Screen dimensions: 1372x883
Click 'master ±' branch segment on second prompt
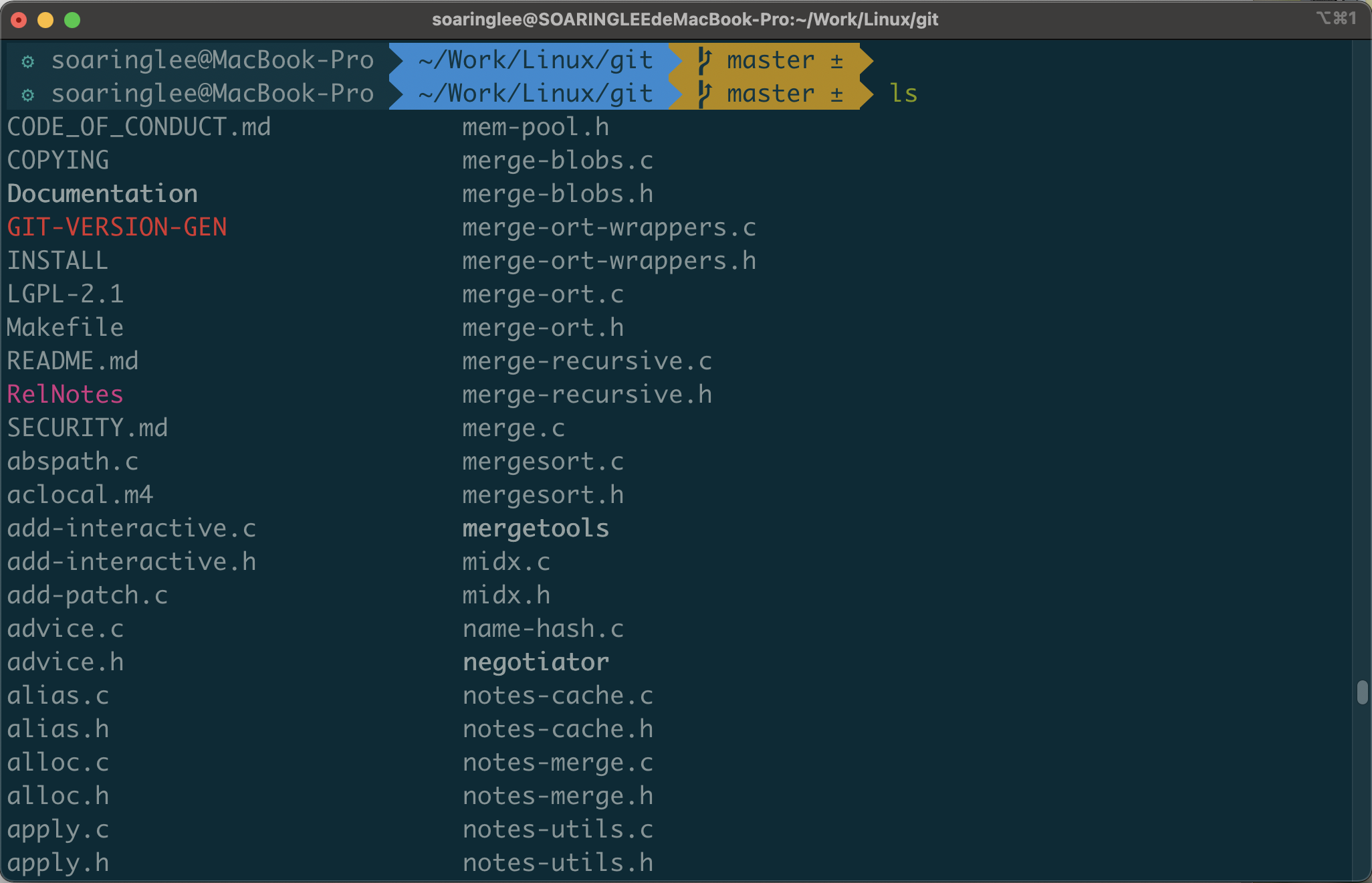point(785,94)
